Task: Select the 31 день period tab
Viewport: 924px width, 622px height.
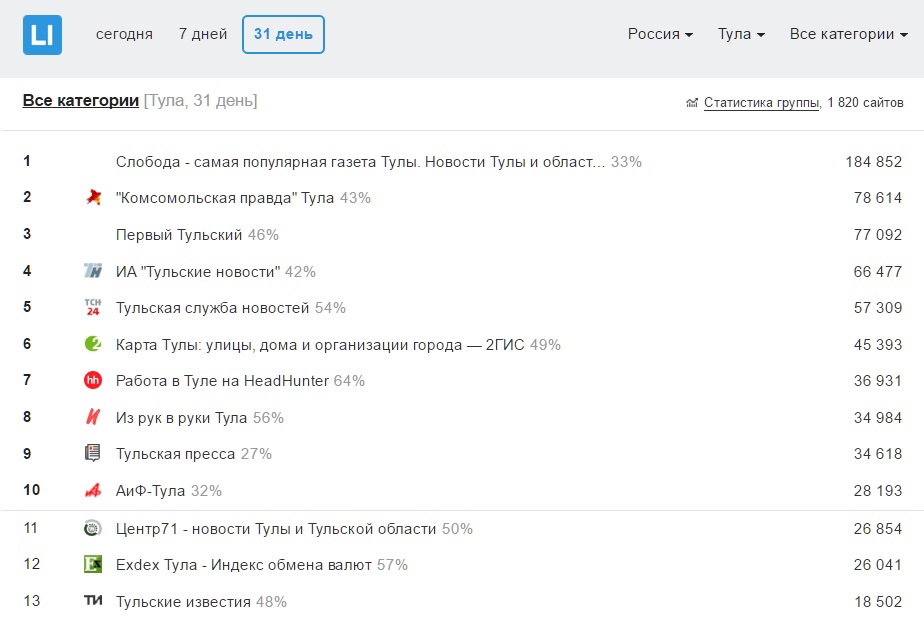Action: pyautogui.click(x=283, y=34)
